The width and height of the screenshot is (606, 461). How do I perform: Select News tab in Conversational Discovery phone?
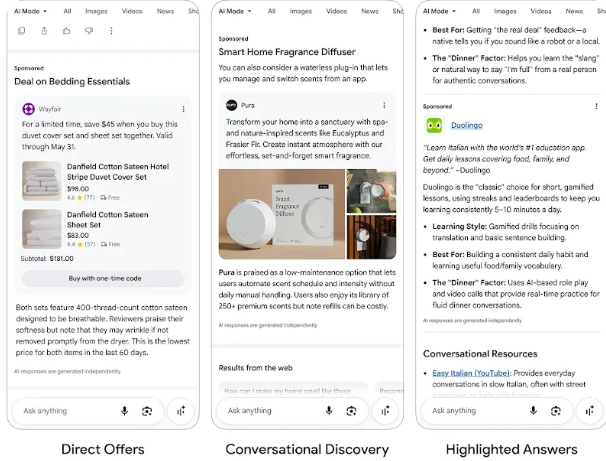370,11
